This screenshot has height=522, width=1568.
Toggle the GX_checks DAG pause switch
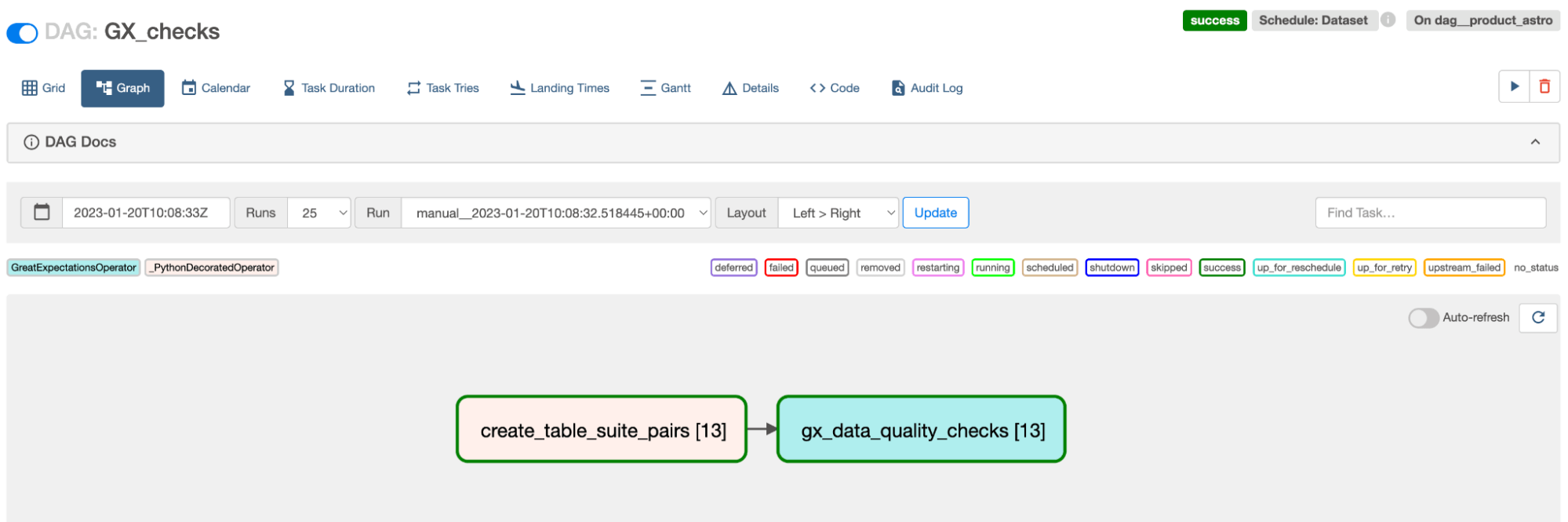[22, 33]
